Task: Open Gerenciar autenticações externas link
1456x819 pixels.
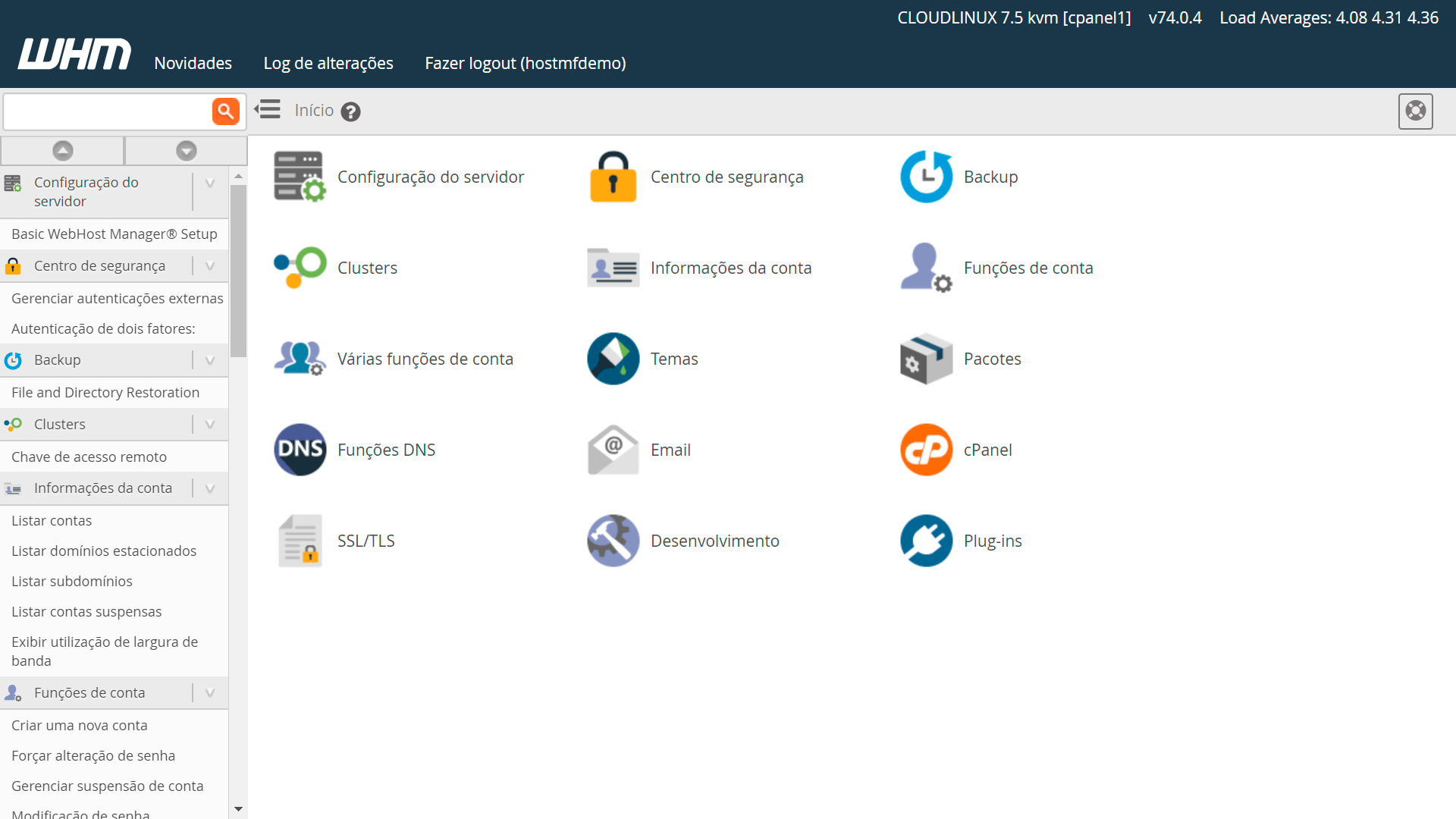Action: coord(118,299)
